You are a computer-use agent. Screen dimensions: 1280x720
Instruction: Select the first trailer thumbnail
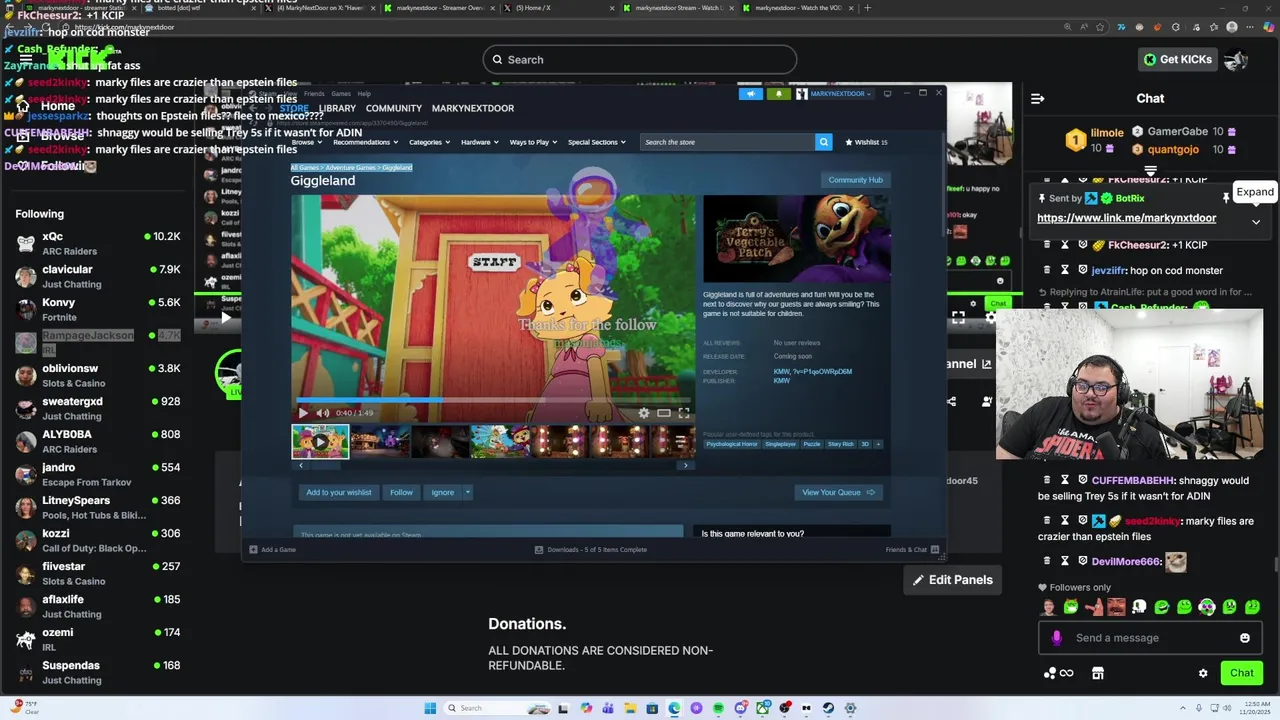pos(320,441)
